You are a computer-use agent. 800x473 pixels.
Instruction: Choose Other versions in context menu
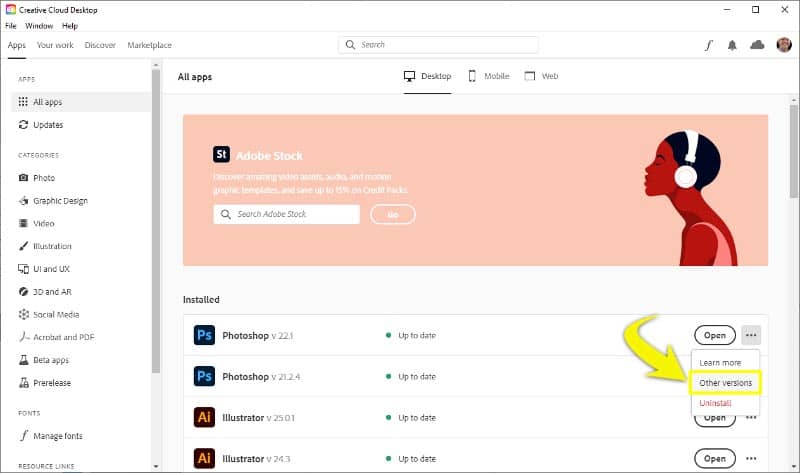pyautogui.click(x=726, y=383)
